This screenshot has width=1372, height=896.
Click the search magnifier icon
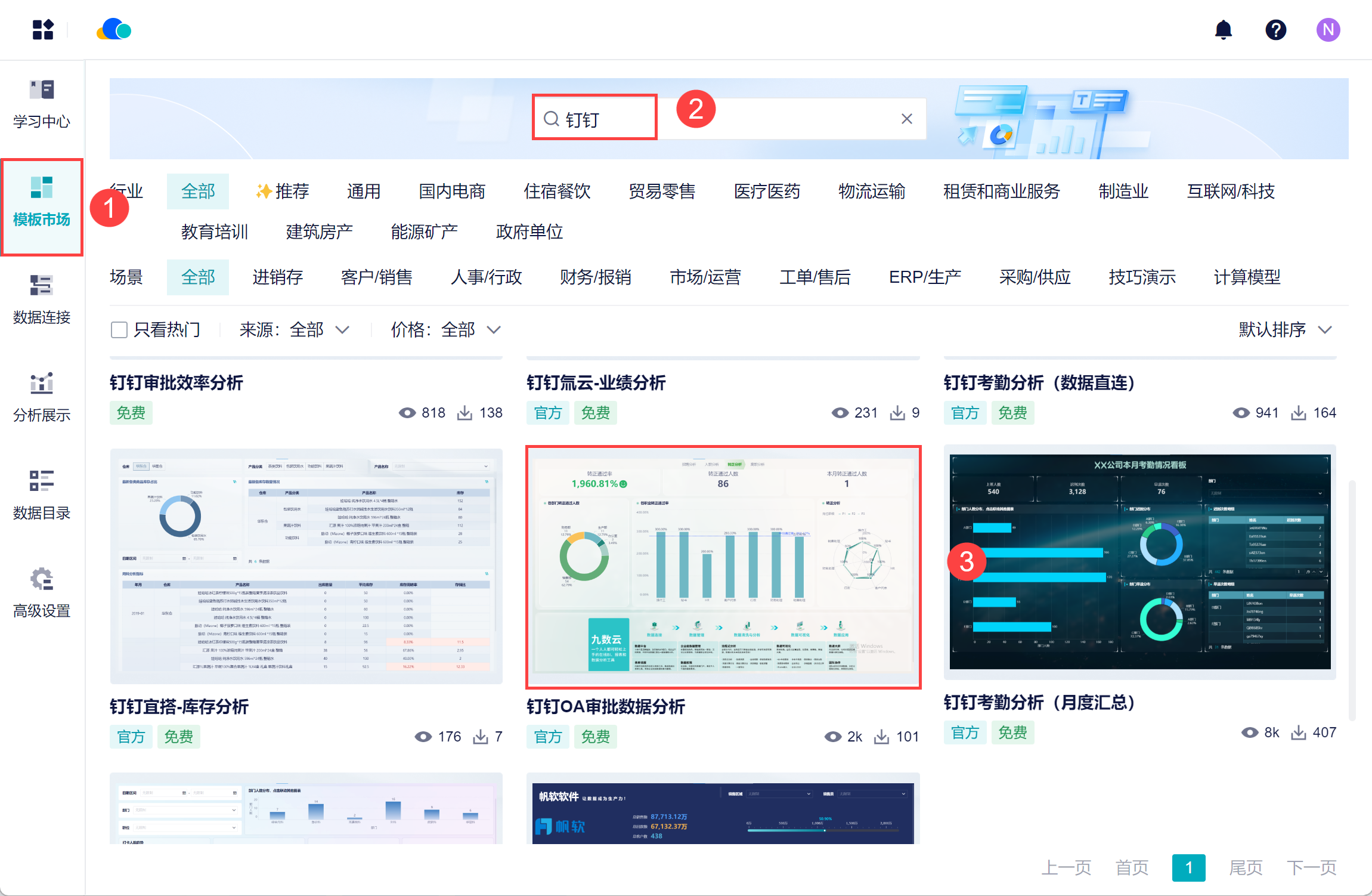551,119
